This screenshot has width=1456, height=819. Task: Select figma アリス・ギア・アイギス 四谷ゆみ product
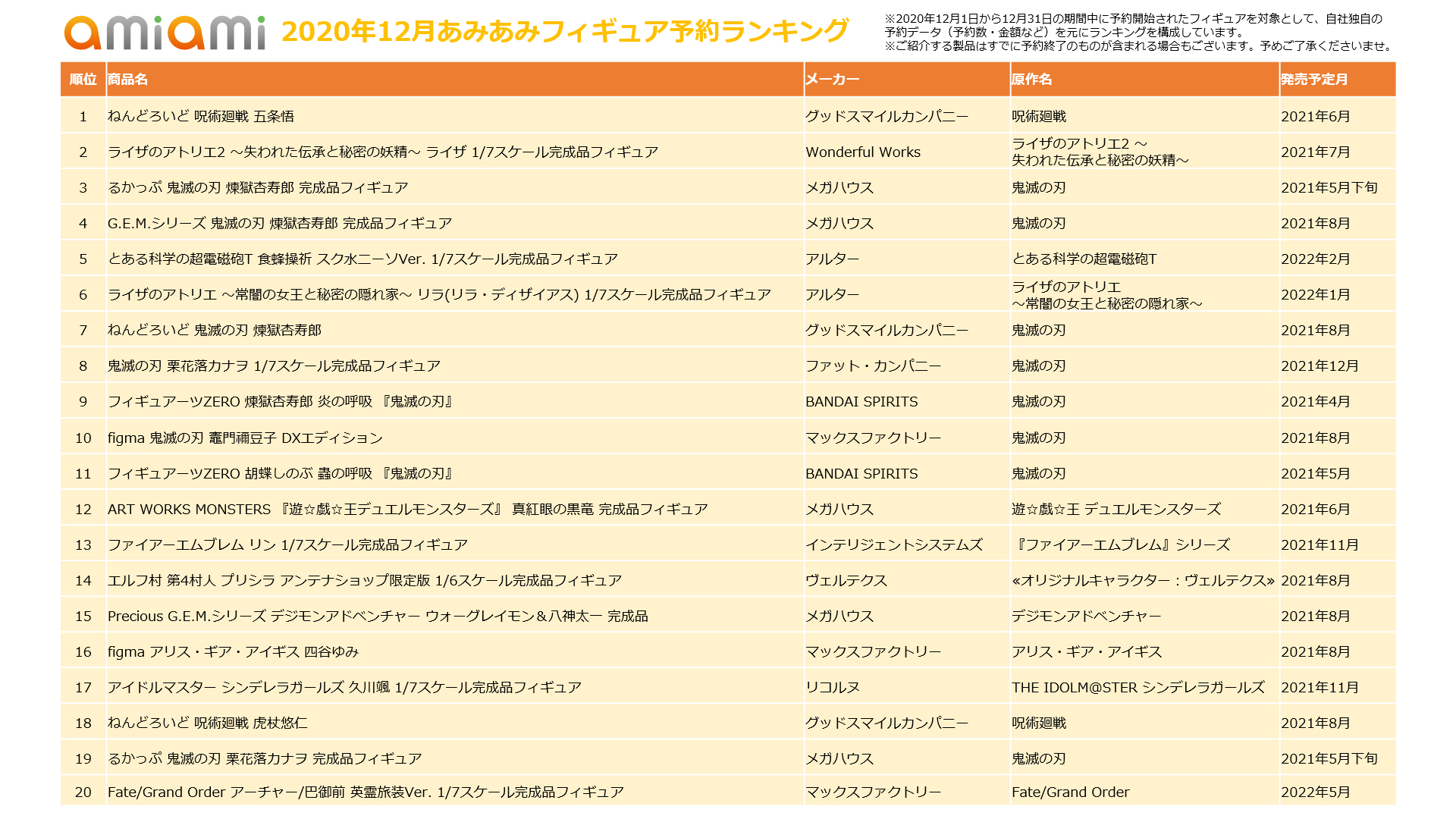pyautogui.click(x=233, y=651)
